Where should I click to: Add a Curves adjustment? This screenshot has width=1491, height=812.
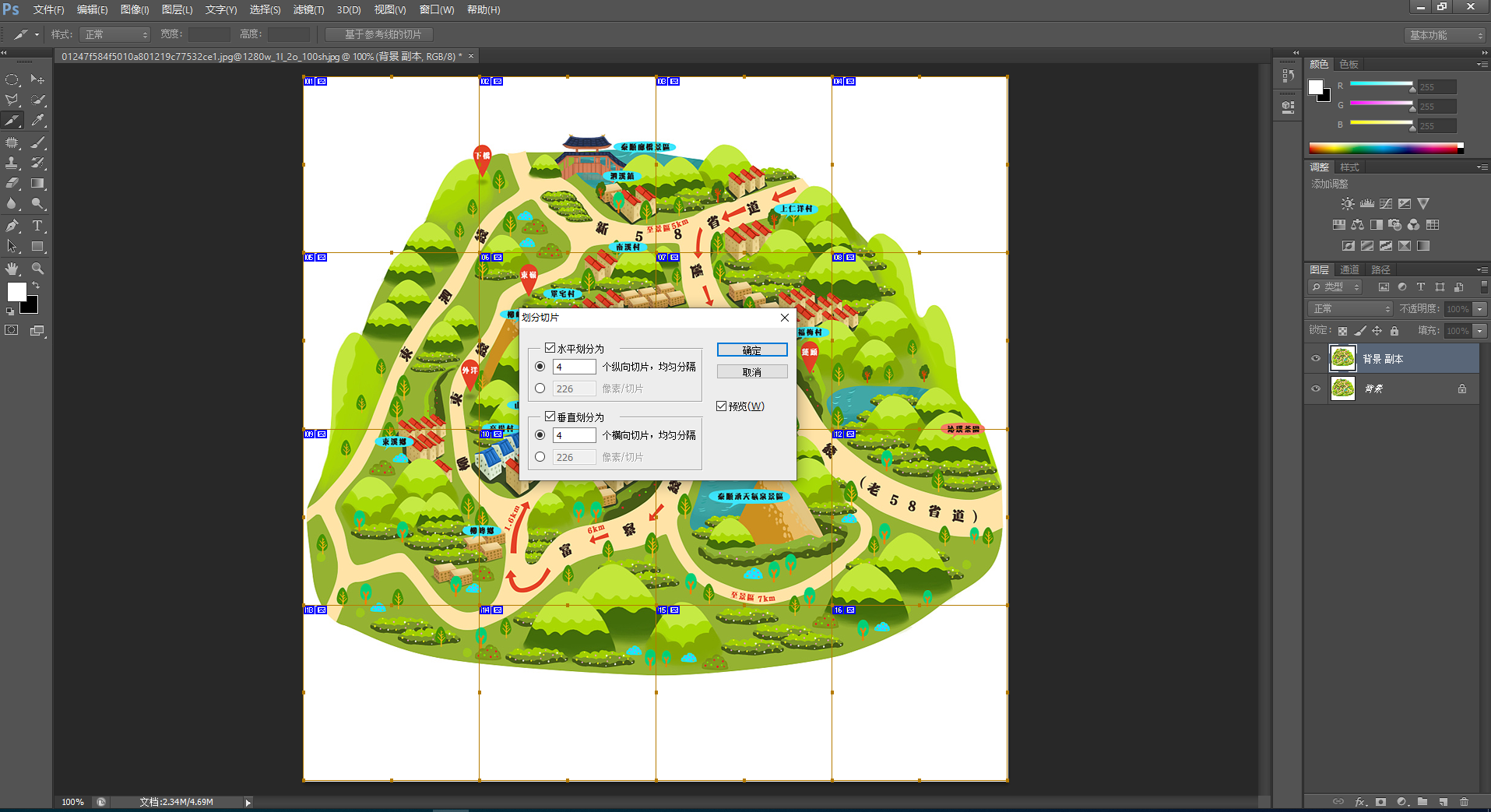[1386, 204]
